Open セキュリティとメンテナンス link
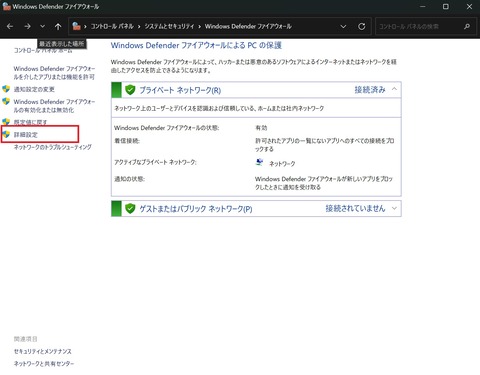The image size is (480, 375). (43, 351)
